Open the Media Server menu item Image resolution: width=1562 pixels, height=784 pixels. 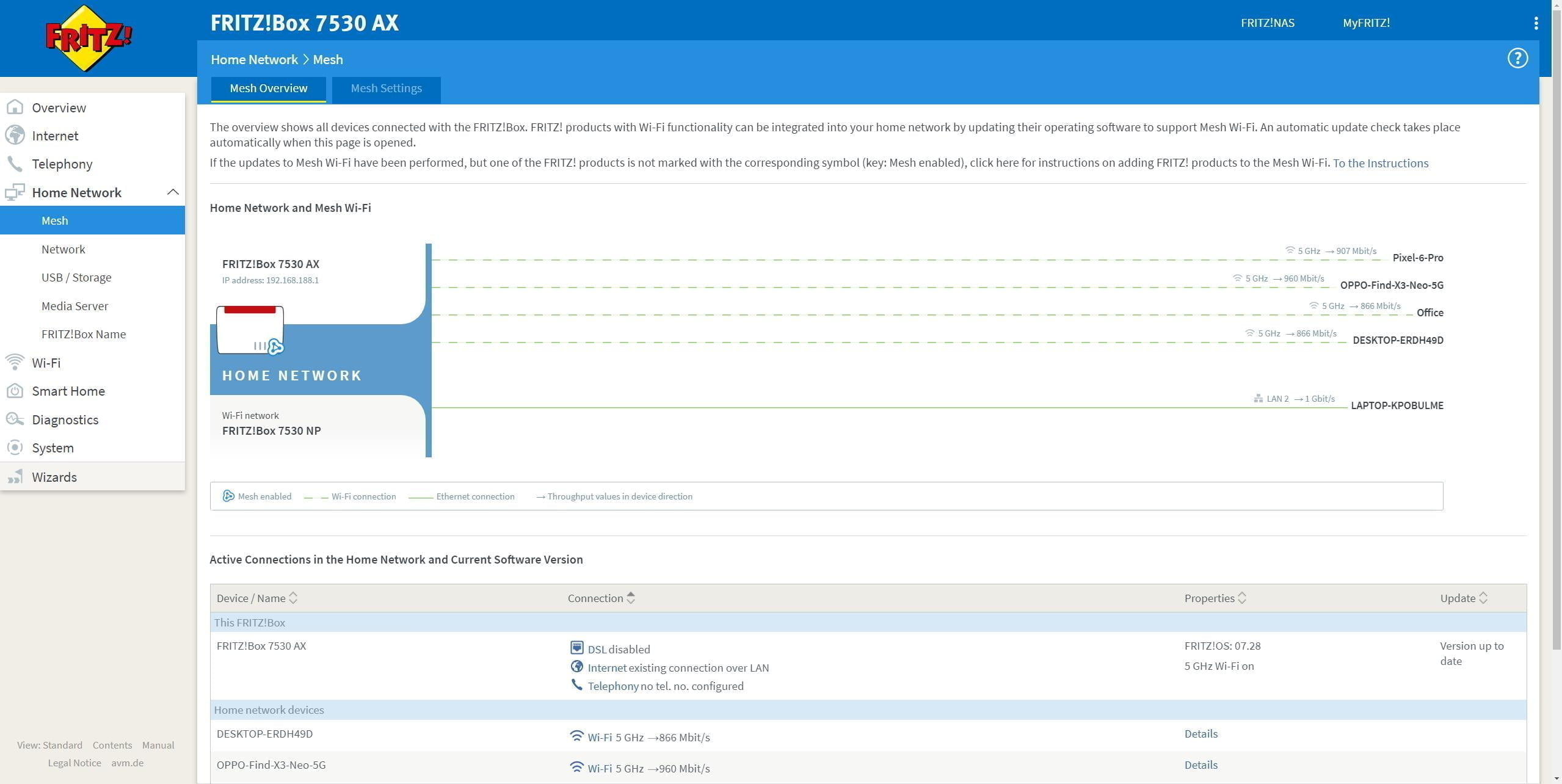point(74,306)
